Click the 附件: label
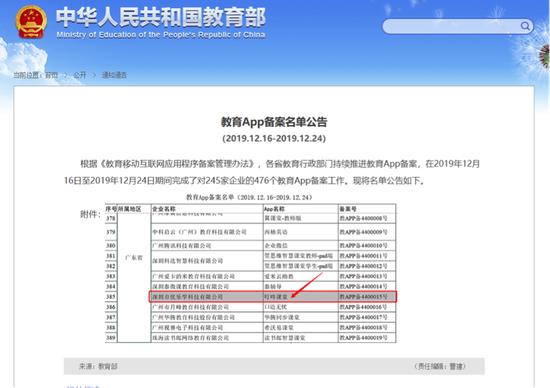Image resolution: width=550 pixels, height=388 pixels. click(x=90, y=214)
